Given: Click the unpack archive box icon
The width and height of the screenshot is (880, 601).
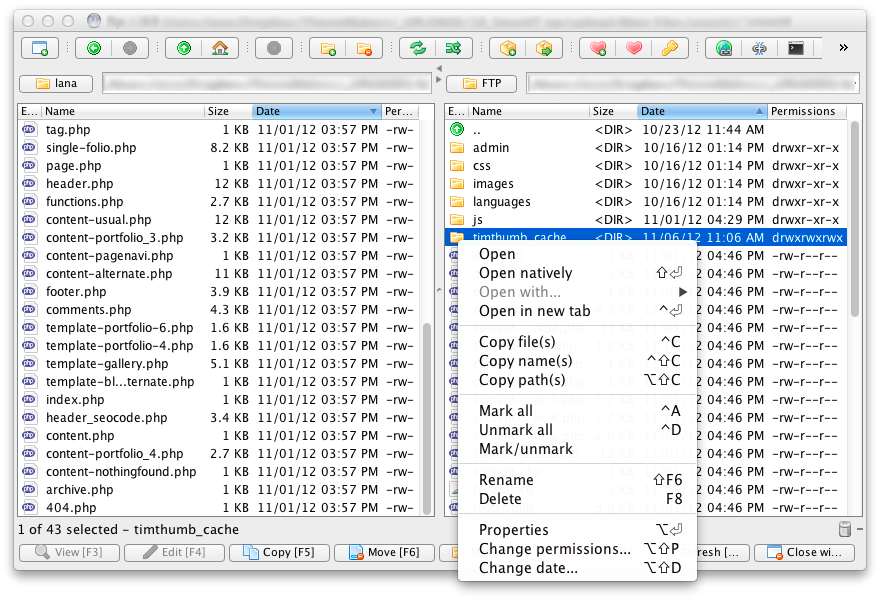Looking at the screenshot, I should [x=544, y=48].
